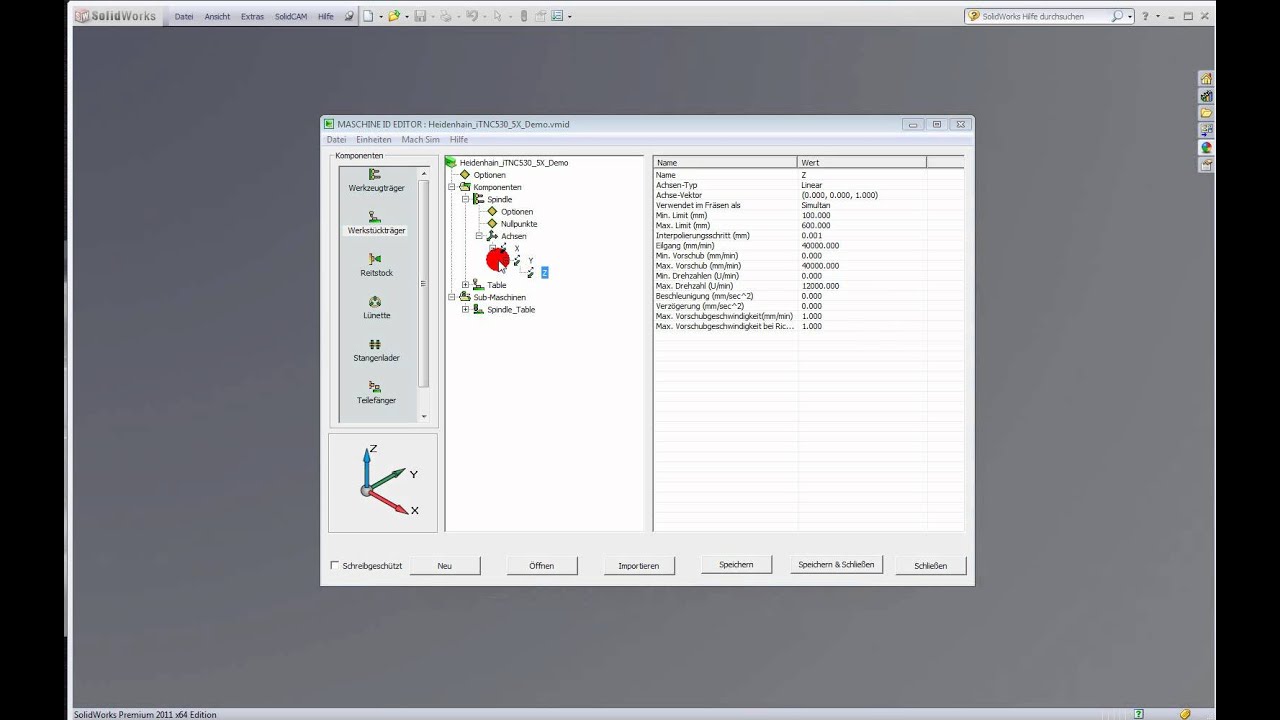Select Heidenhain_iTNC530_5X_Demo root tree item
Image resolution: width=1280 pixels, height=720 pixels.
click(514, 162)
